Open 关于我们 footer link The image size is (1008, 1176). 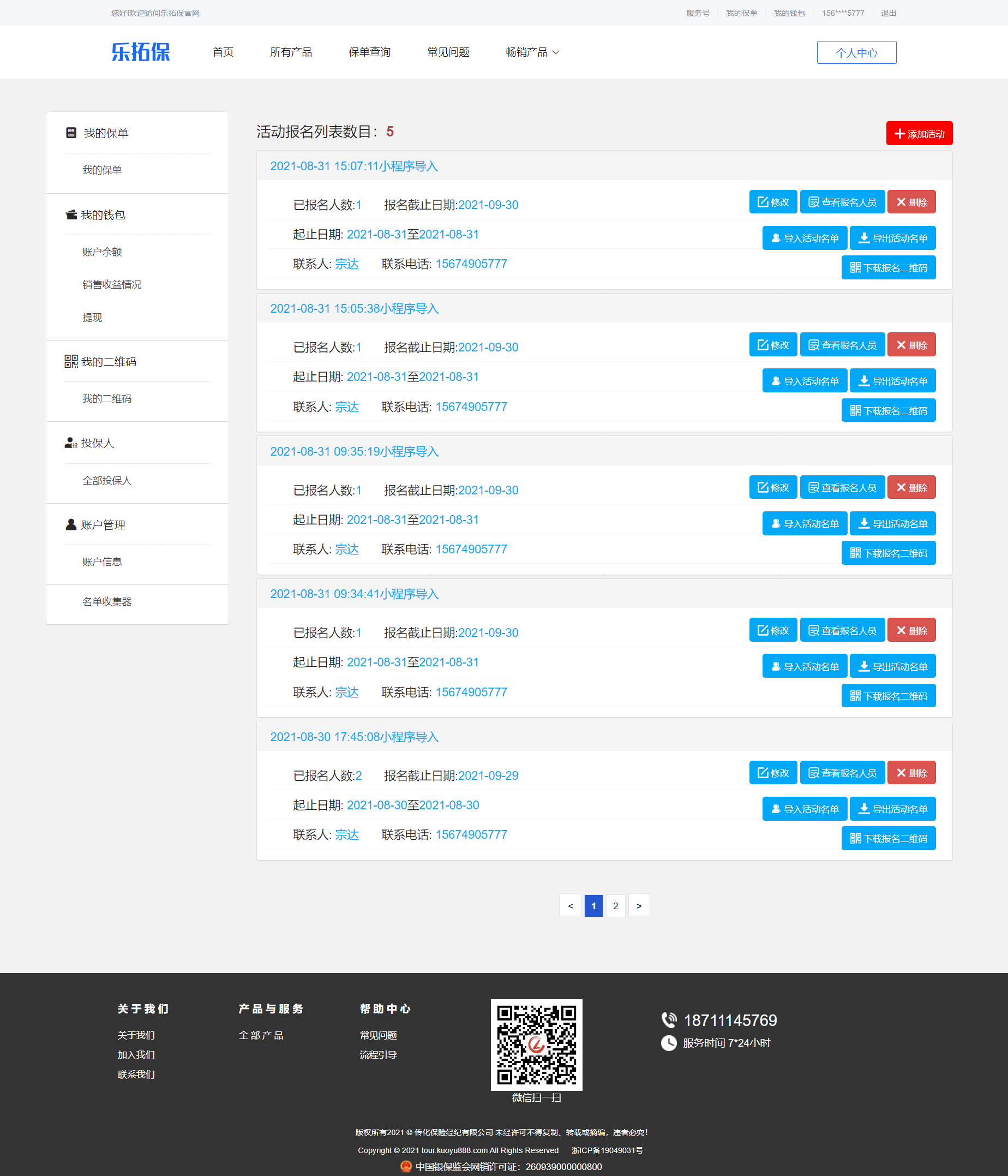[136, 1035]
